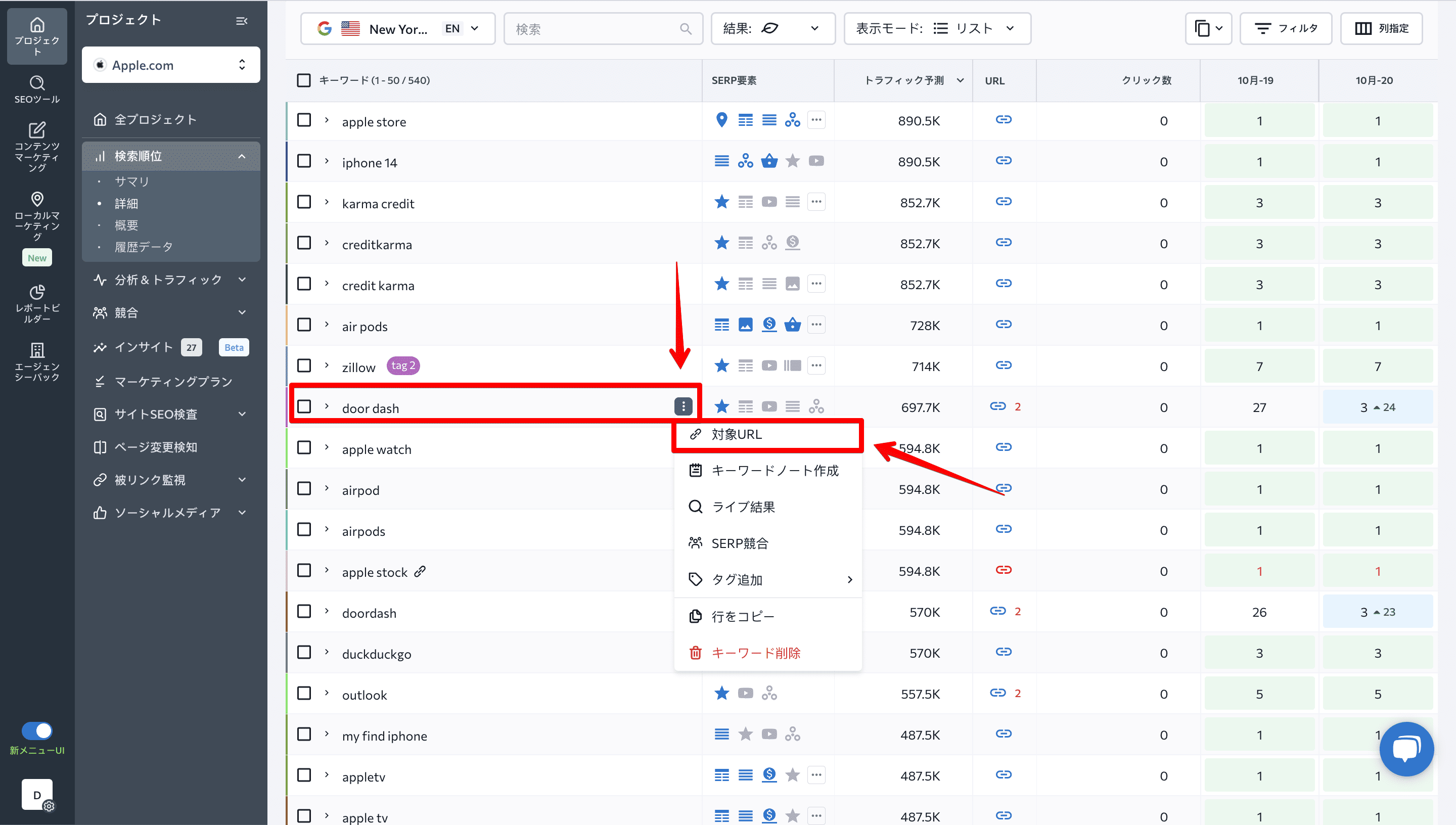Collapse the プロジェクト side panel icon
This screenshot has width=1456, height=825.
(x=241, y=21)
